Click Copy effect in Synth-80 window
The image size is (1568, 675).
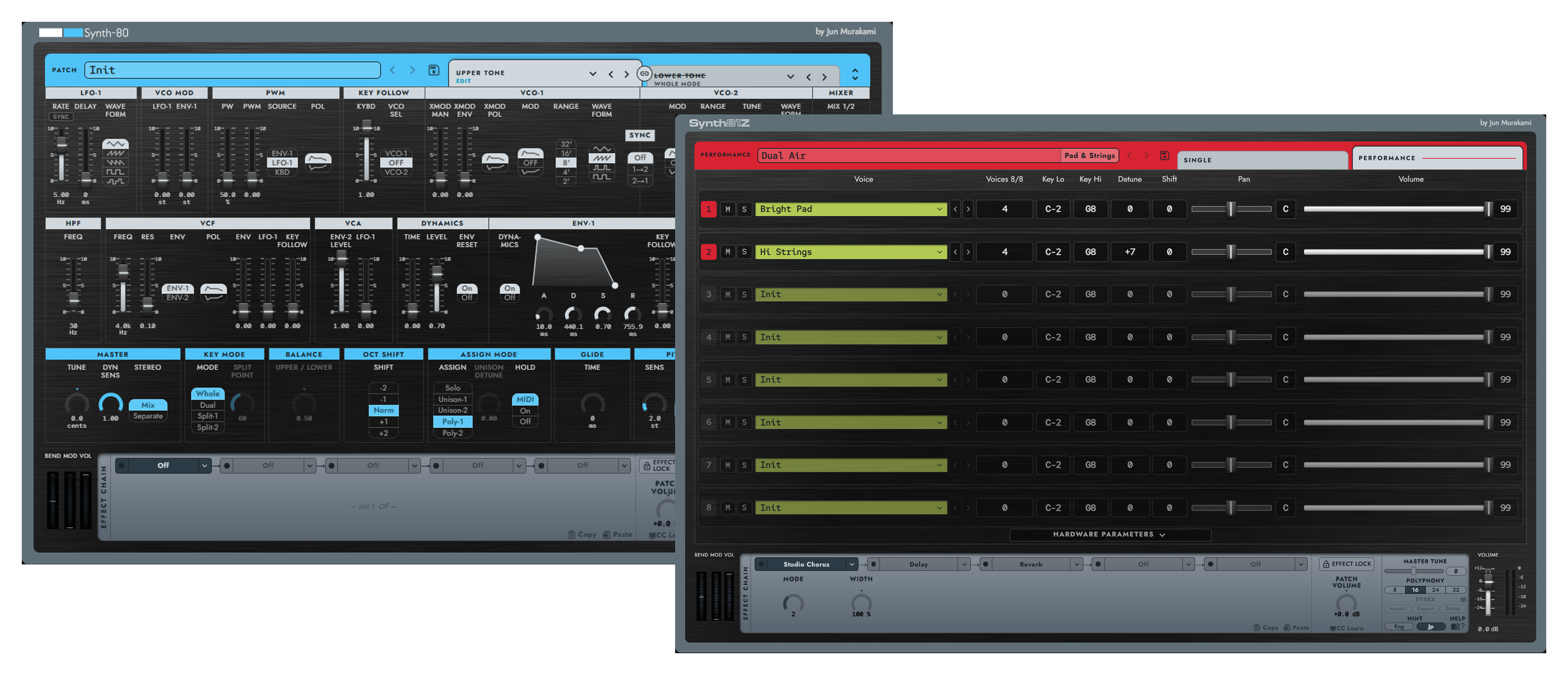582,534
